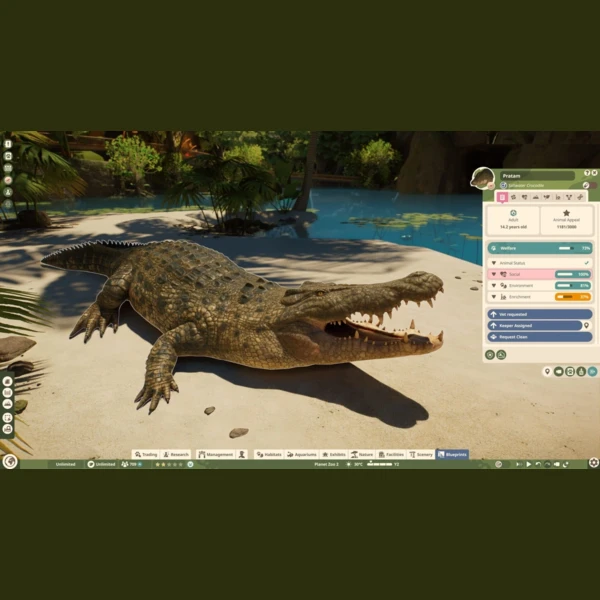Open the Aquariums menu

pyautogui.click(x=302, y=454)
